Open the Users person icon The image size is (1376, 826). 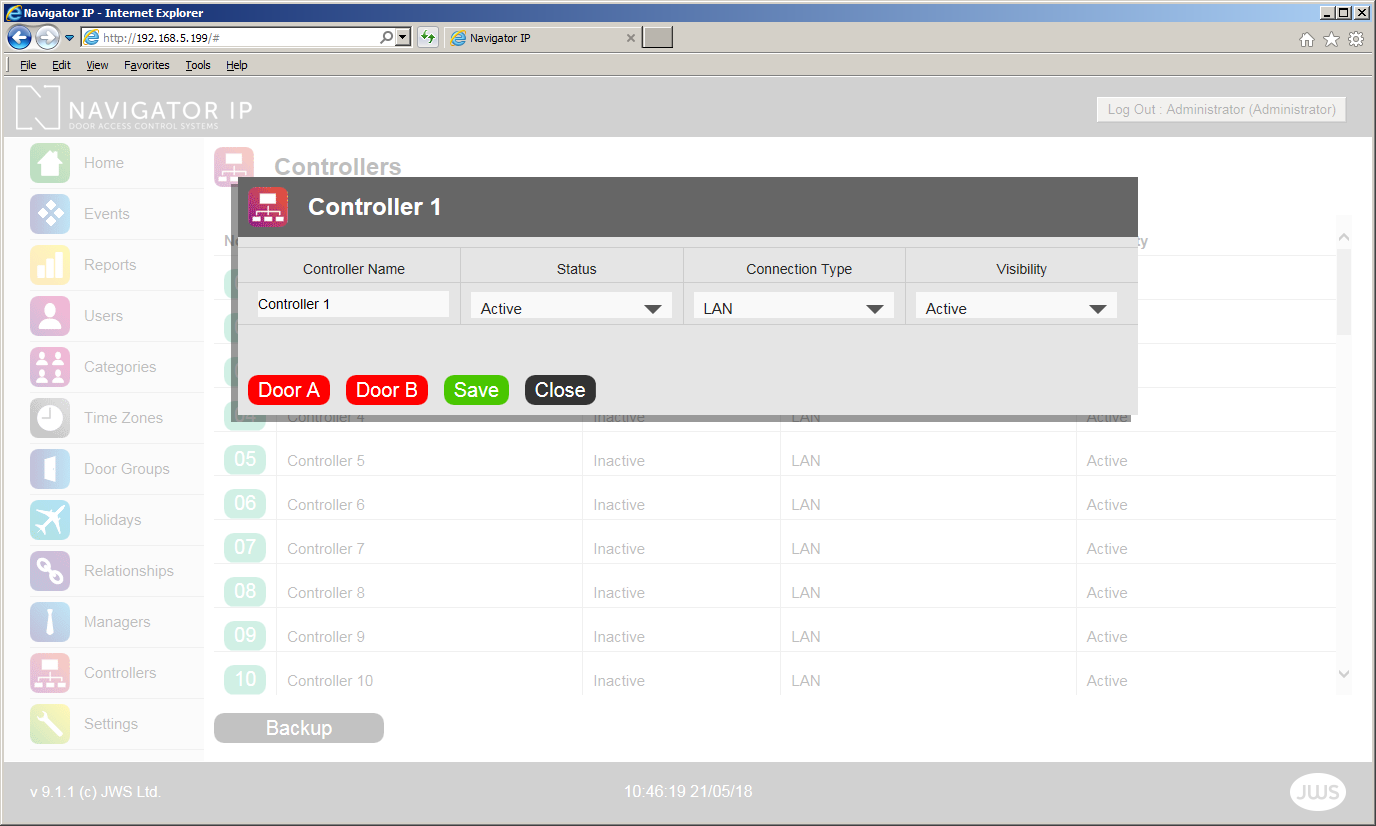(50, 316)
